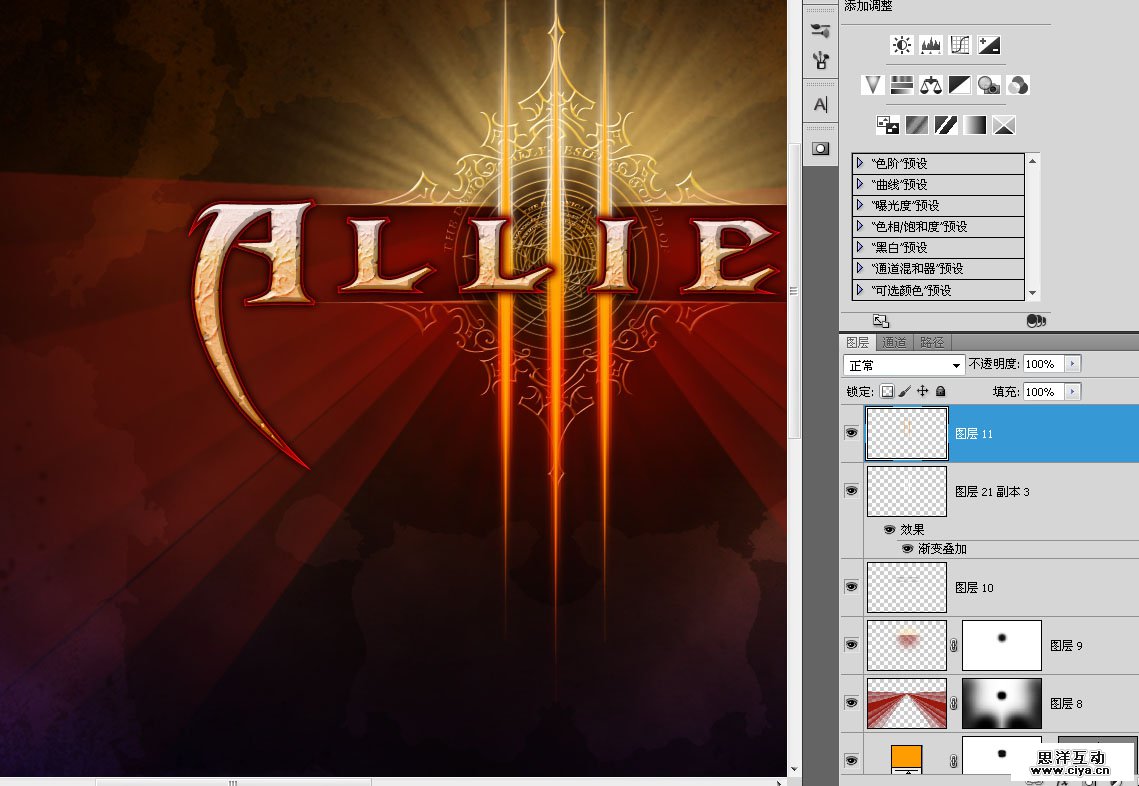Add a Photo Filter adjustment
1139x786 pixels.
click(989, 85)
